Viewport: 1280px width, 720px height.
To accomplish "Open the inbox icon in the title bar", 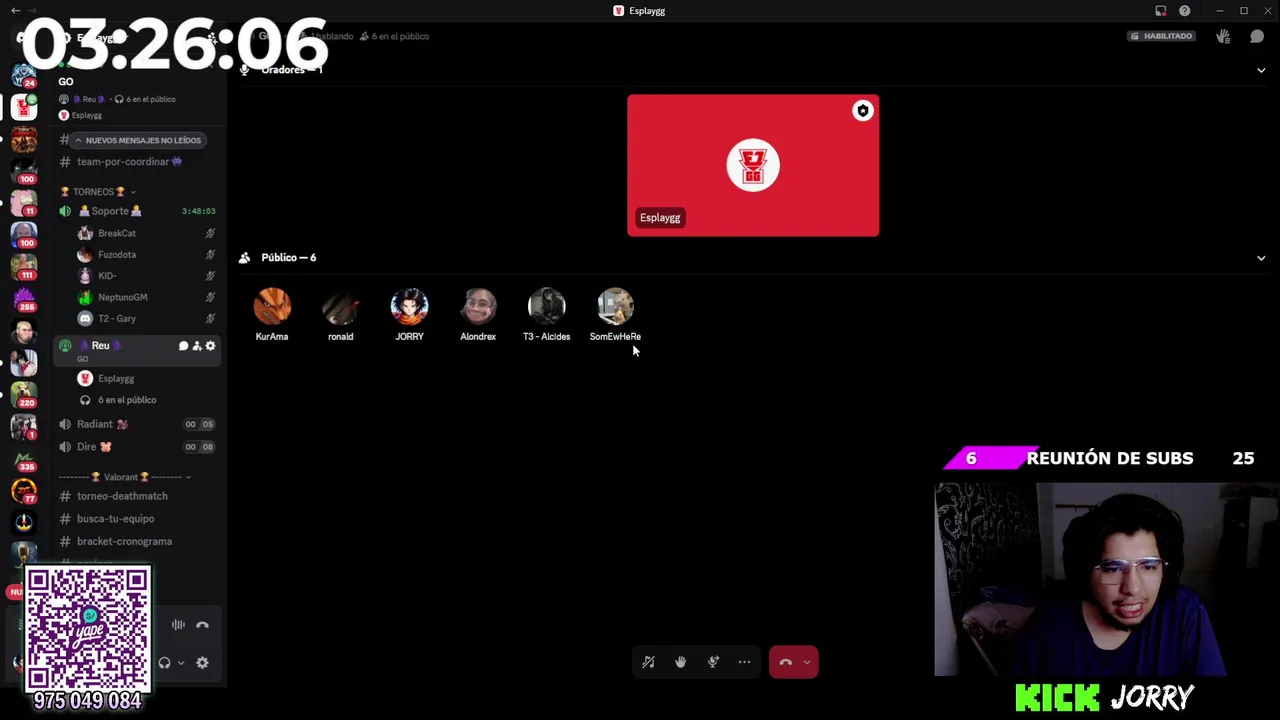I will pyautogui.click(x=1160, y=11).
